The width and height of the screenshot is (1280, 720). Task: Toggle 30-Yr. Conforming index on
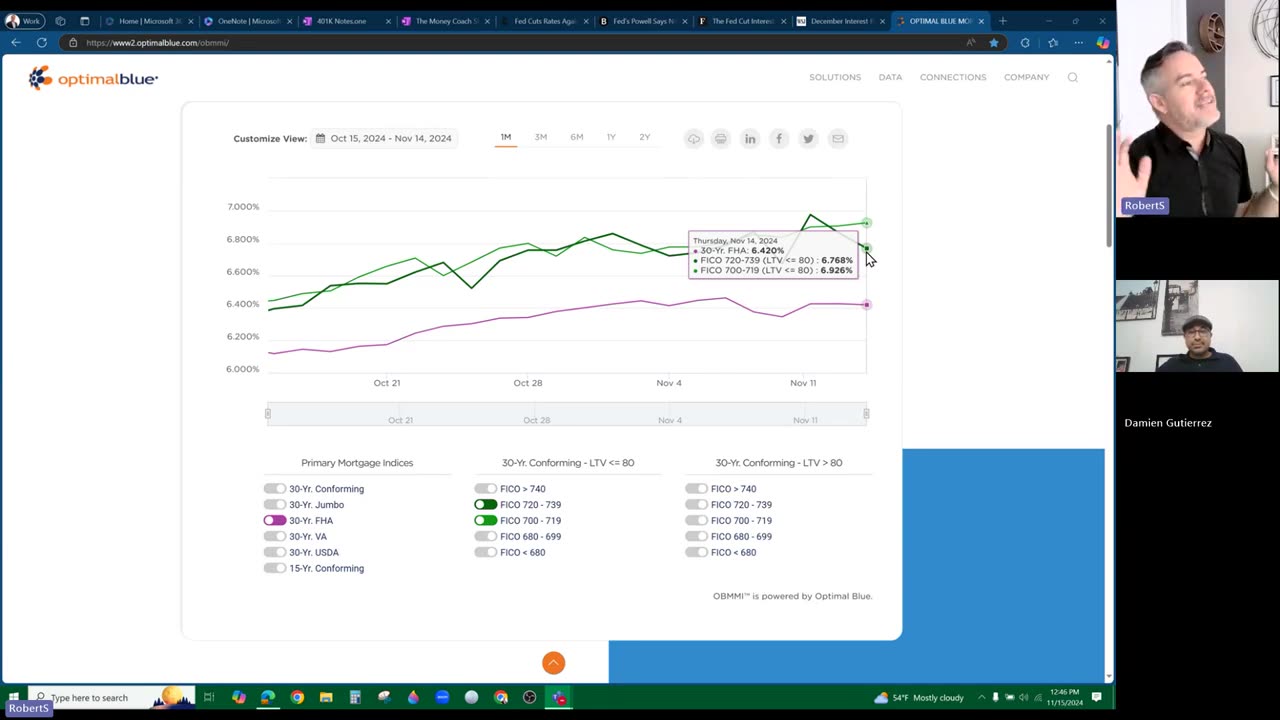click(x=275, y=489)
